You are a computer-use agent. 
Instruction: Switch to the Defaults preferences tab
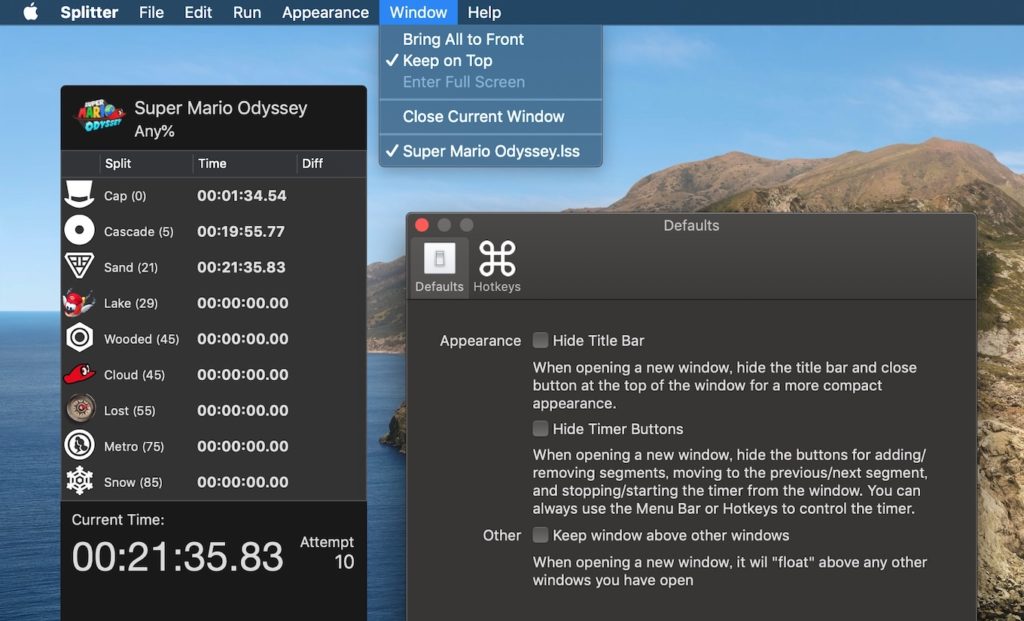439,267
